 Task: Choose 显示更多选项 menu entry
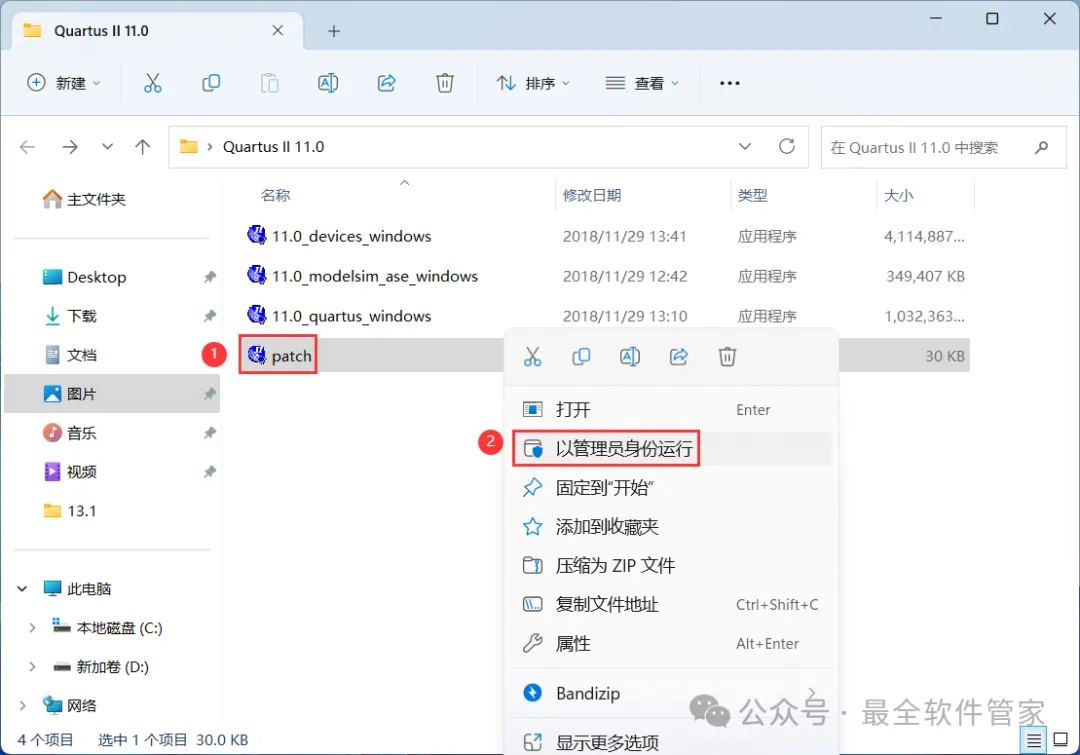coord(671,743)
